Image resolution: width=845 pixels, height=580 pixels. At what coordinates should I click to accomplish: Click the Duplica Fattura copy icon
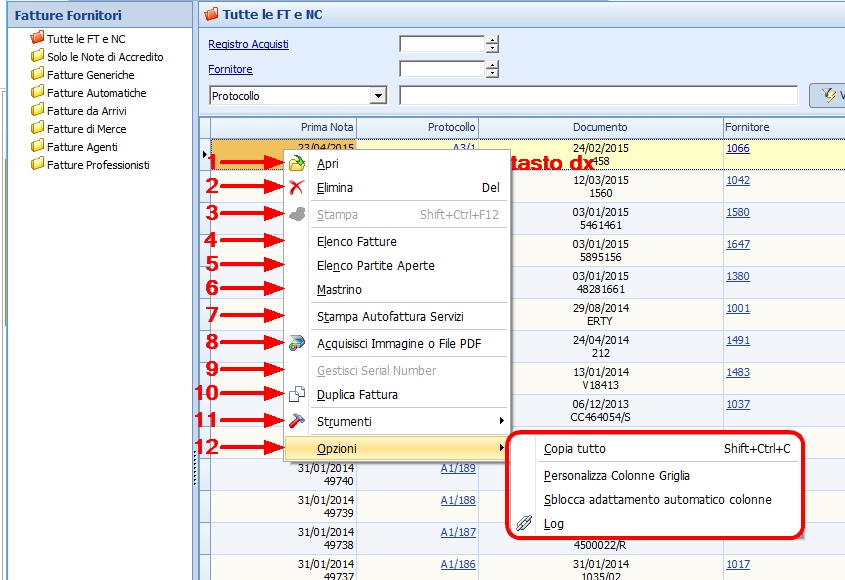[297, 395]
